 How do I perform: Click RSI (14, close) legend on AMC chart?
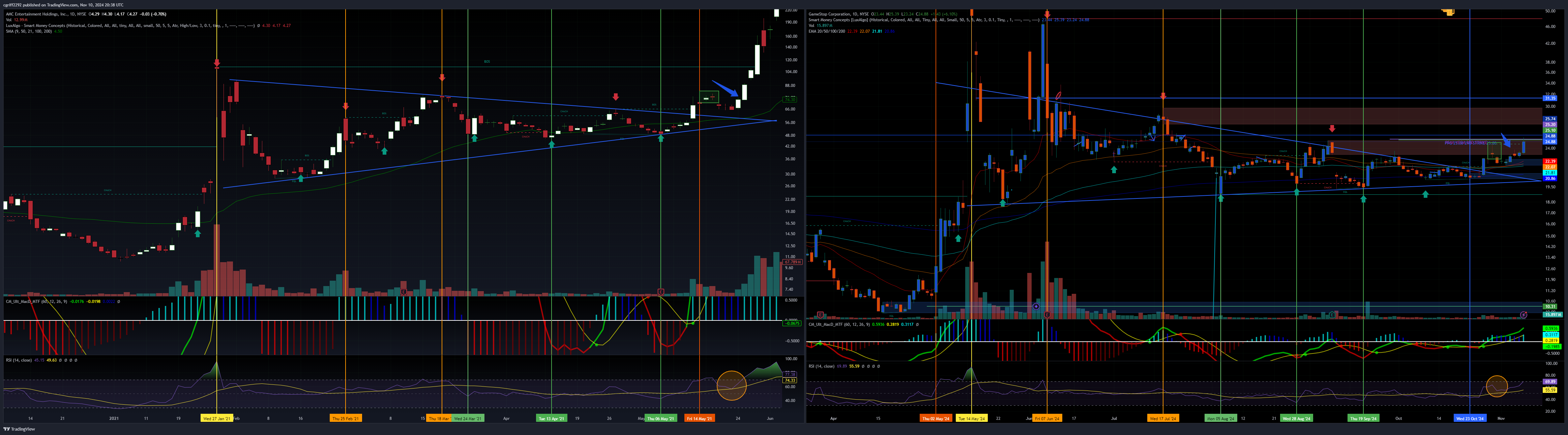[x=19, y=360]
